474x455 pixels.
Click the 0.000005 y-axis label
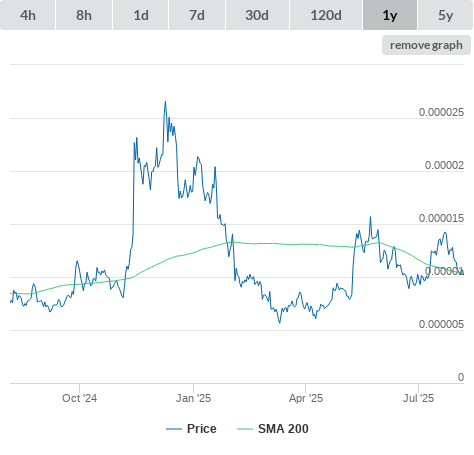(x=441, y=324)
